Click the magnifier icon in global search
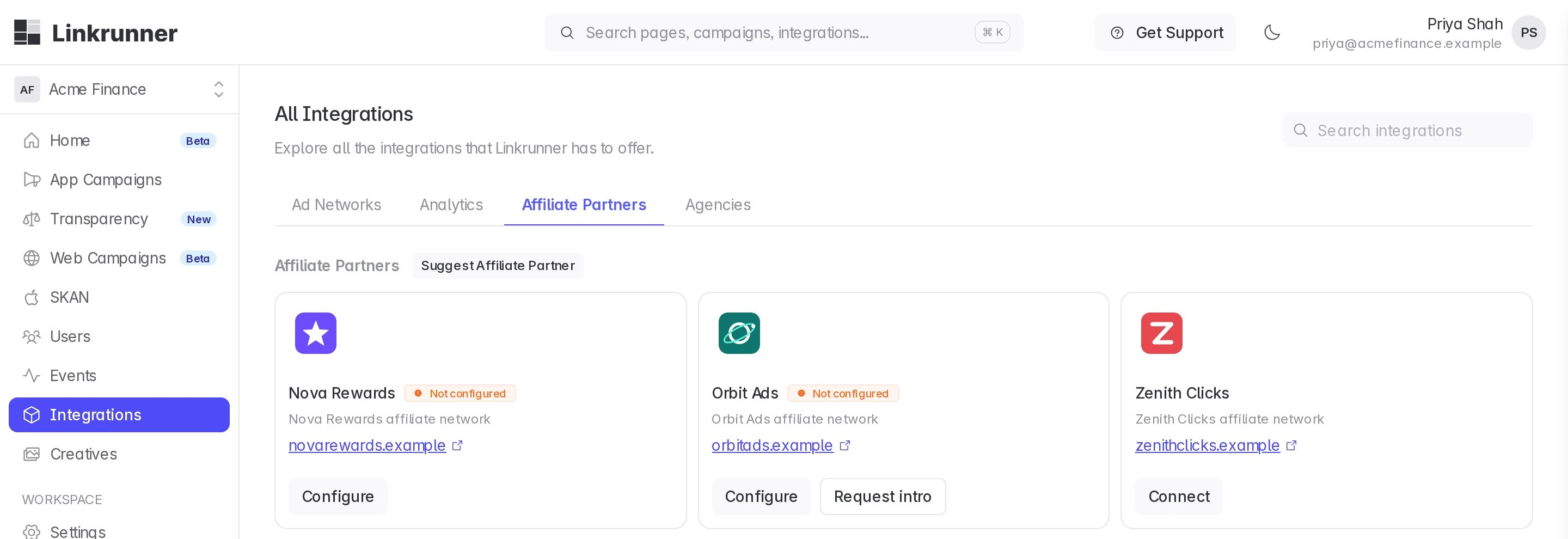The image size is (1568, 539). (567, 33)
